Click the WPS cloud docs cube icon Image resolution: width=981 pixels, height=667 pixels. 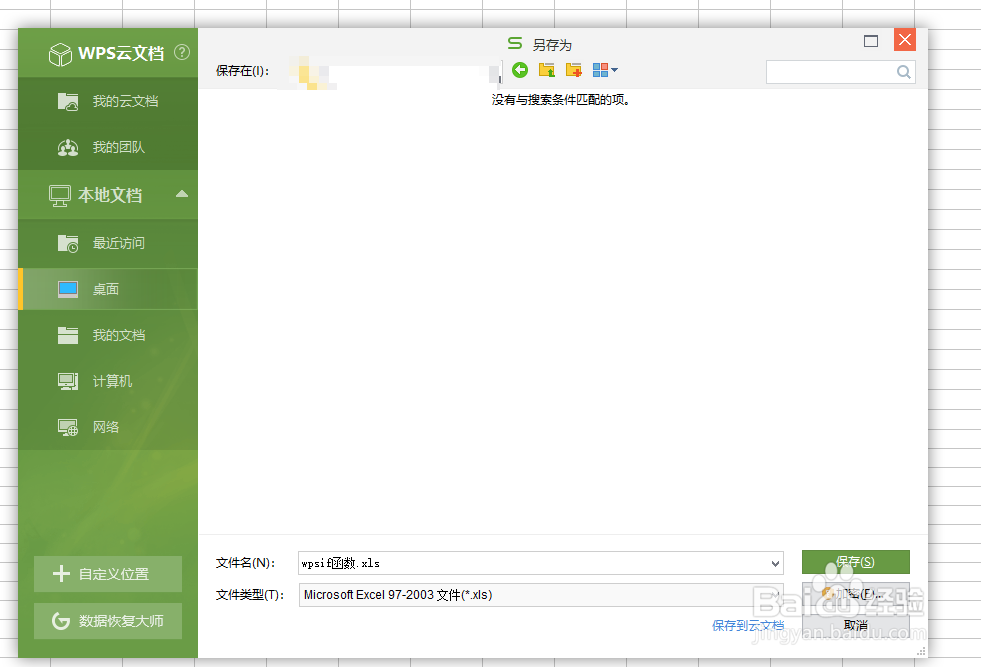pyautogui.click(x=60, y=54)
